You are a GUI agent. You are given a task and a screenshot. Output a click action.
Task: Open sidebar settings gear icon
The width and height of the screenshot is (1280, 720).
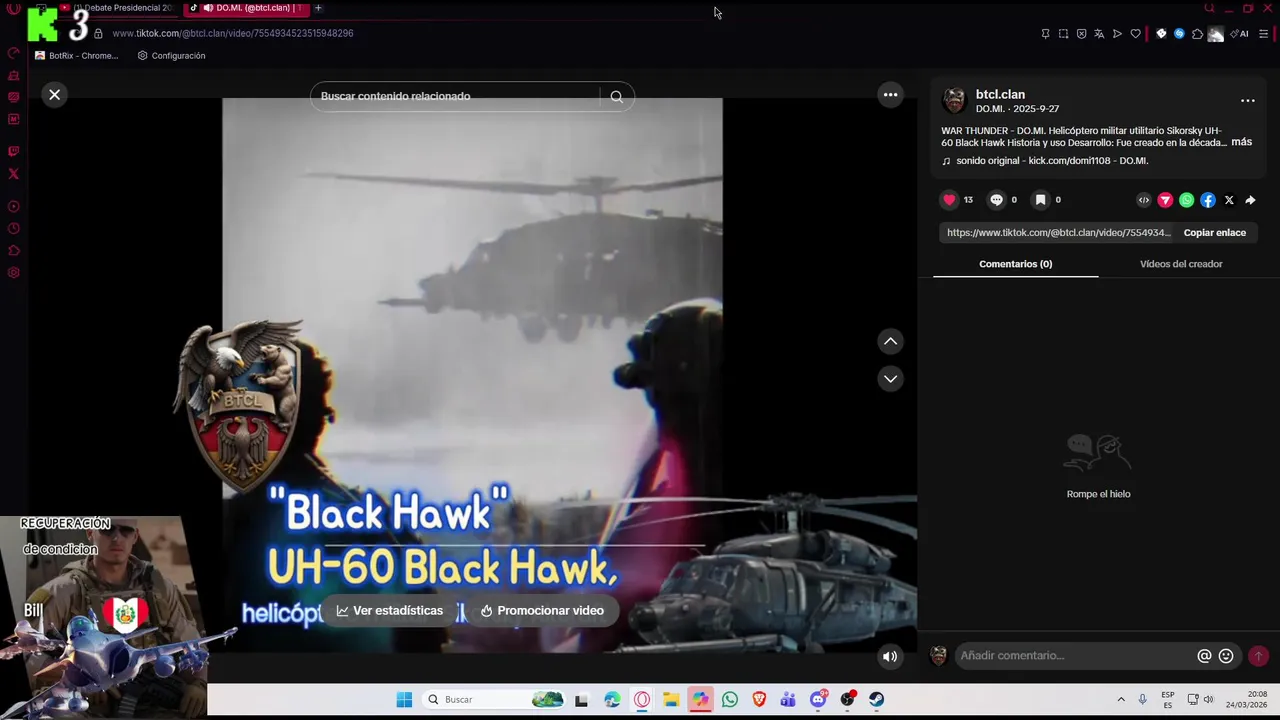[14, 273]
